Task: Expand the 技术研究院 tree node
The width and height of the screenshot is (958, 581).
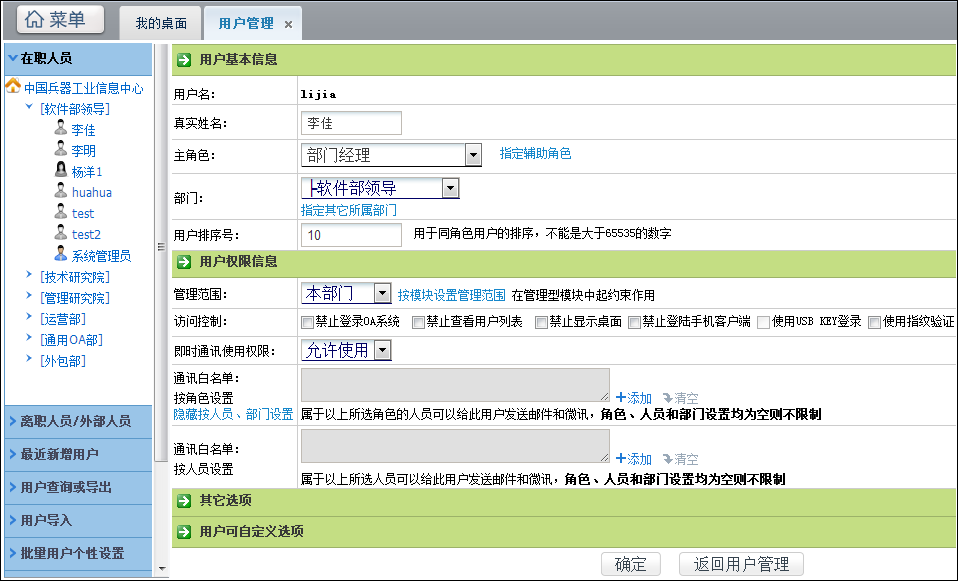Action: [x=29, y=277]
